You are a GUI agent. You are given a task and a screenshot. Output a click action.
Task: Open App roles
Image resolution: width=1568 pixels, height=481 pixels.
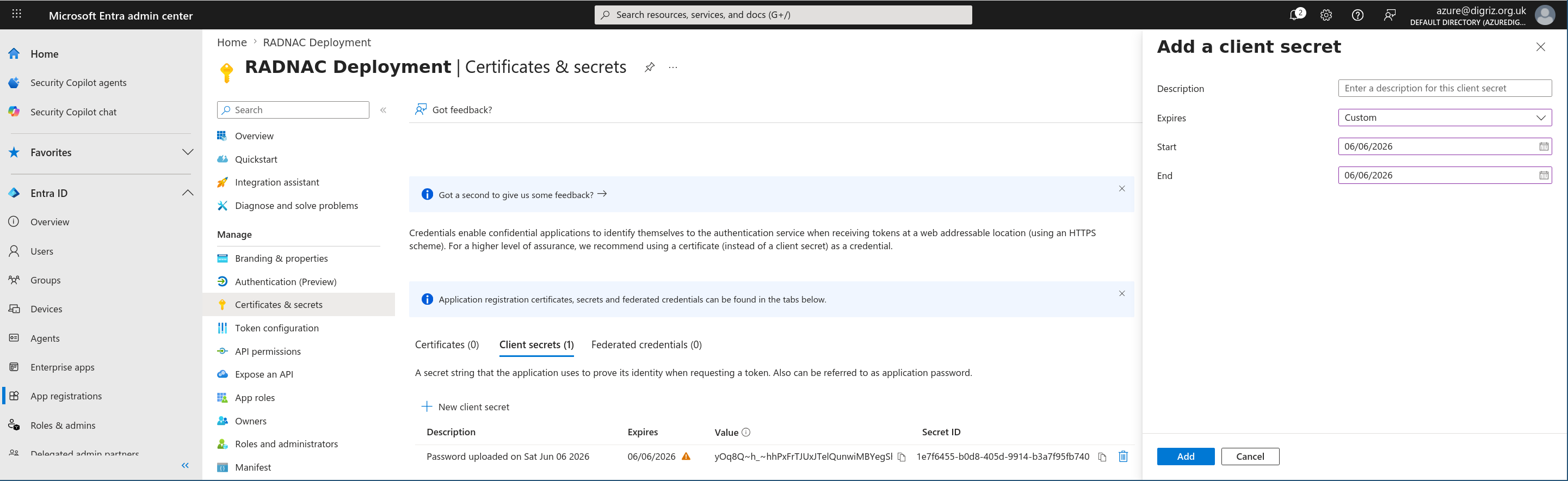(255, 398)
